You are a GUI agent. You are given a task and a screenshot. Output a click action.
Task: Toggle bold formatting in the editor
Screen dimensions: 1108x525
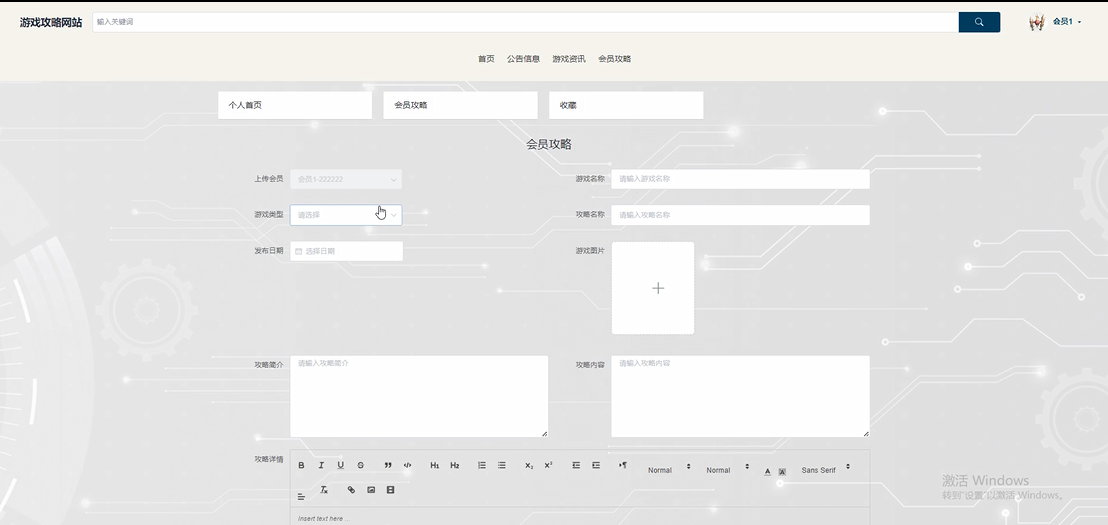301,465
